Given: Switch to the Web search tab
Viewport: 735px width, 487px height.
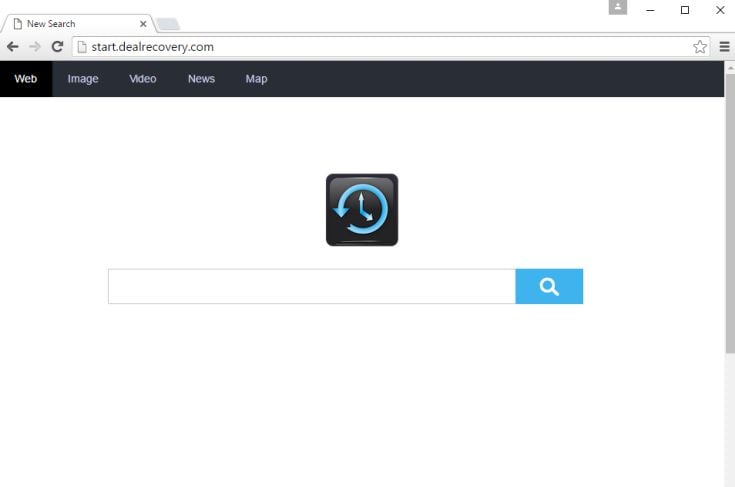Looking at the screenshot, I should tap(26, 79).
